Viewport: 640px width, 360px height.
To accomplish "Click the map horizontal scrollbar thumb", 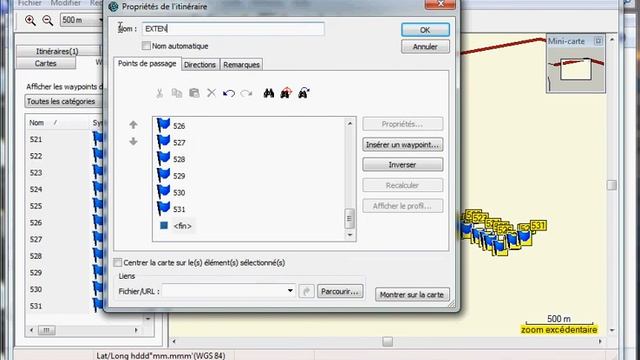I will click(387, 341).
